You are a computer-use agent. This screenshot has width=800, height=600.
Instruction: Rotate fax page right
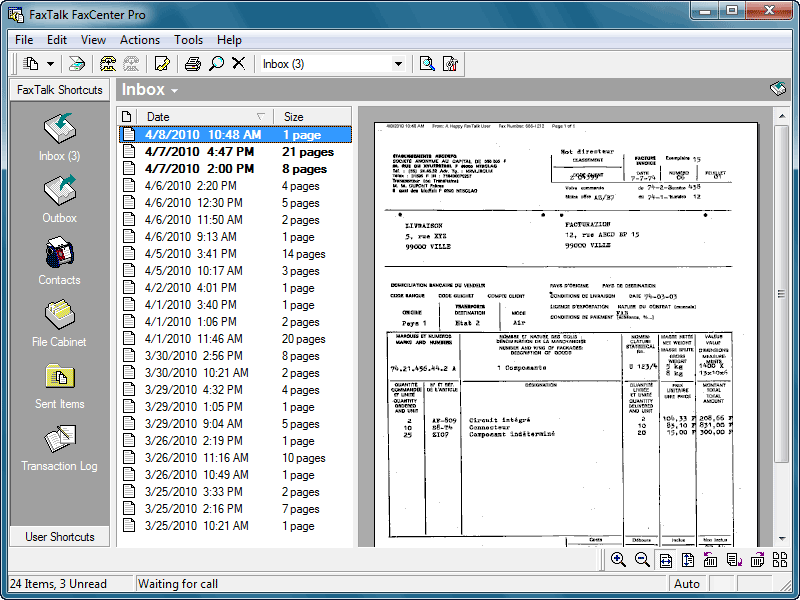tap(757, 560)
